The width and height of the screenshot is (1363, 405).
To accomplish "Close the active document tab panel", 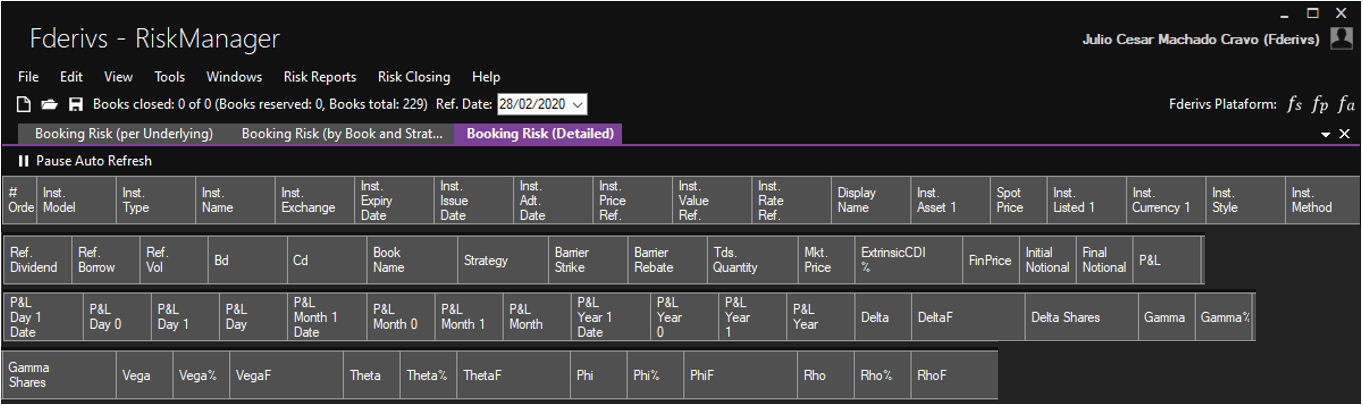I will (1345, 134).
